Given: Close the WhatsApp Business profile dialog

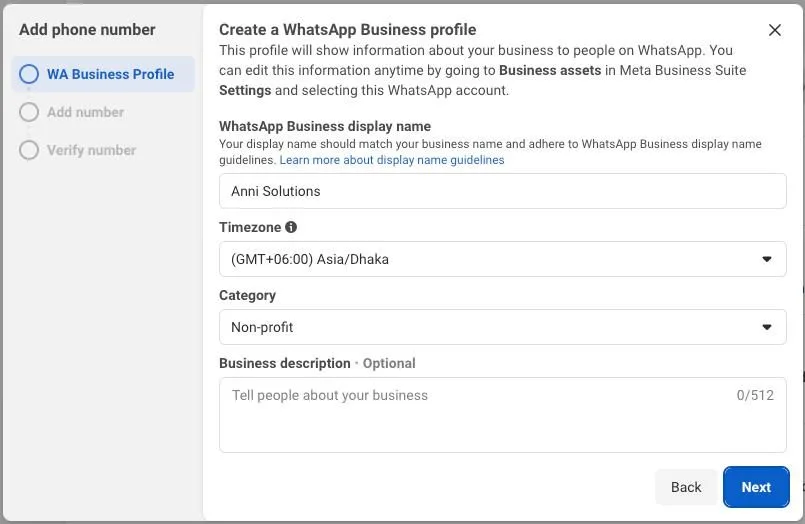Looking at the screenshot, I should [x=775, y=30].
